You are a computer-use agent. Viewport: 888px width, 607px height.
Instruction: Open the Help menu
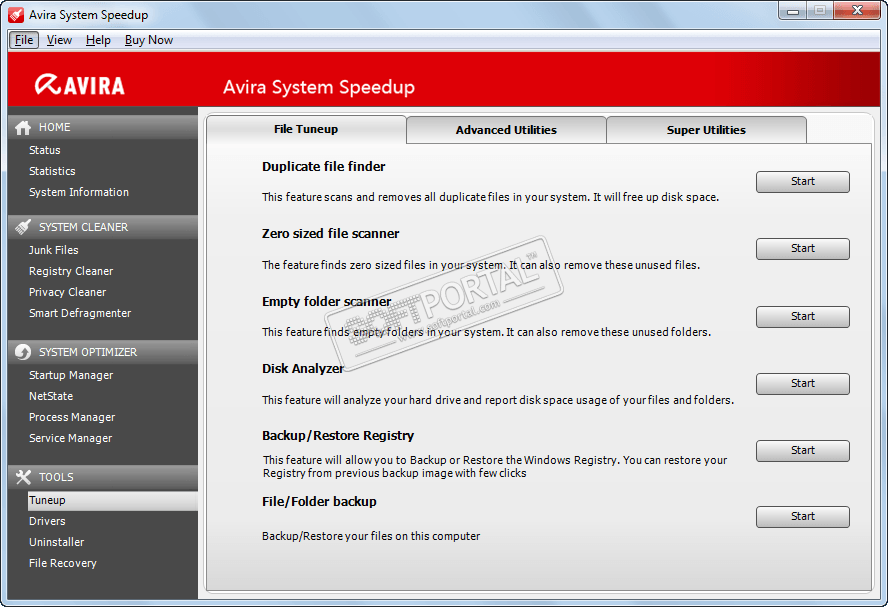tap(98, 40)
